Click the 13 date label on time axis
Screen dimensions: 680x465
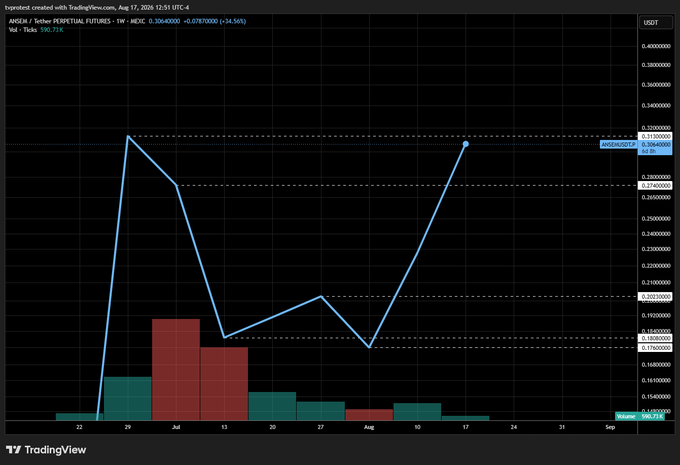(224, 427)
